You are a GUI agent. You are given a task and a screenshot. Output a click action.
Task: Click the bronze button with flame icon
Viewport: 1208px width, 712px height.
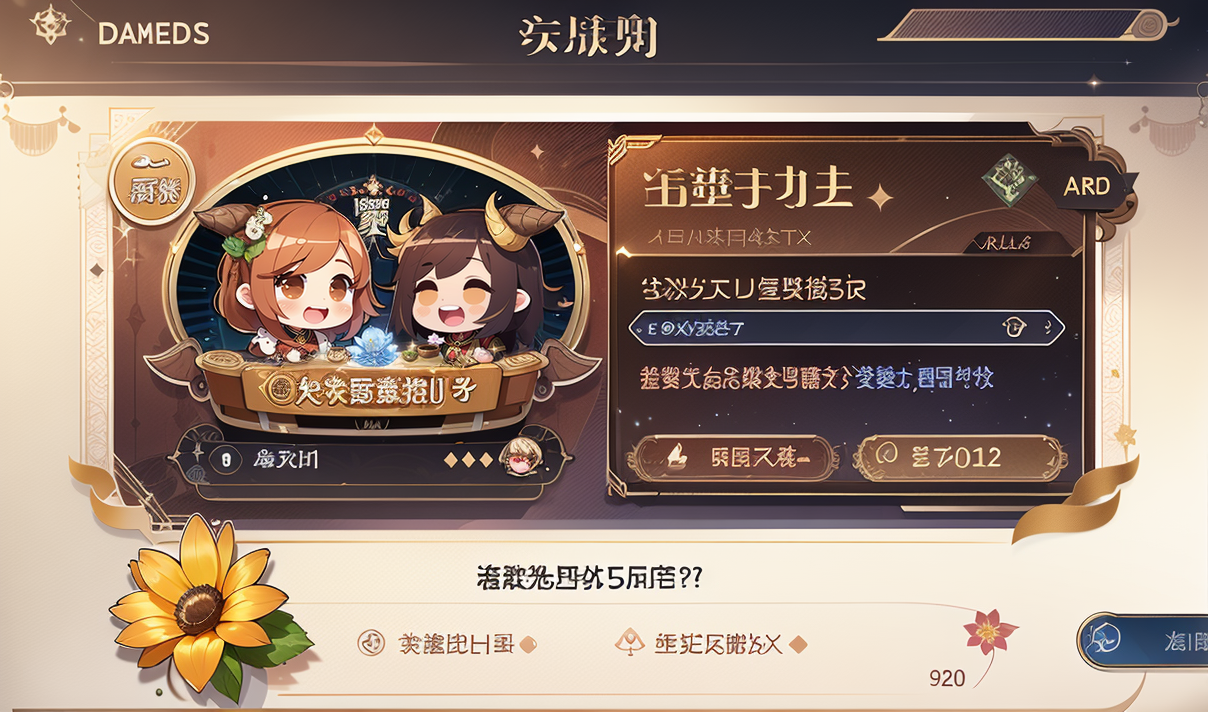pos(733,458)
